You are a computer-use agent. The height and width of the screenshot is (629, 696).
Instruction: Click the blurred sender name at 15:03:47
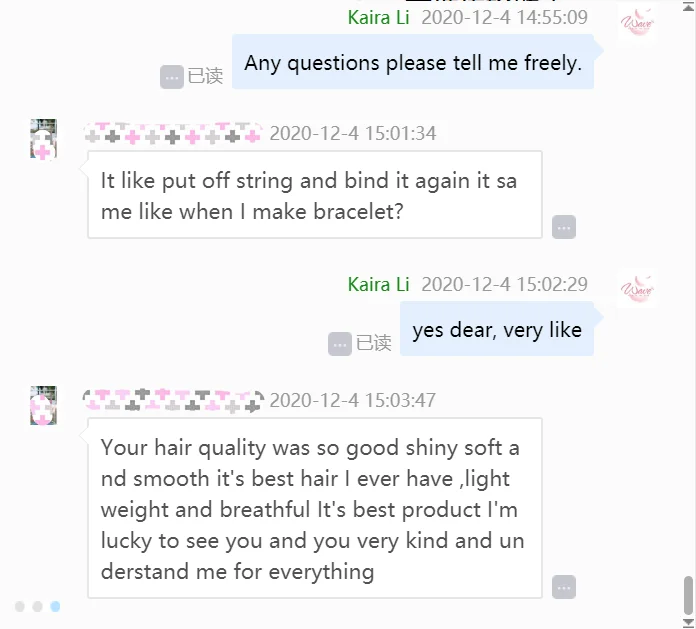pyautogui.click(x=172, y=400)
